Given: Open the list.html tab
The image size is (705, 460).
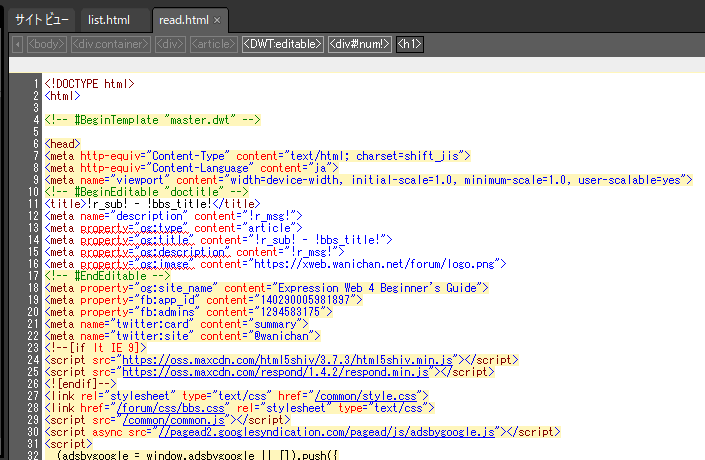Looking at the screenshot, I should [109, 20].
